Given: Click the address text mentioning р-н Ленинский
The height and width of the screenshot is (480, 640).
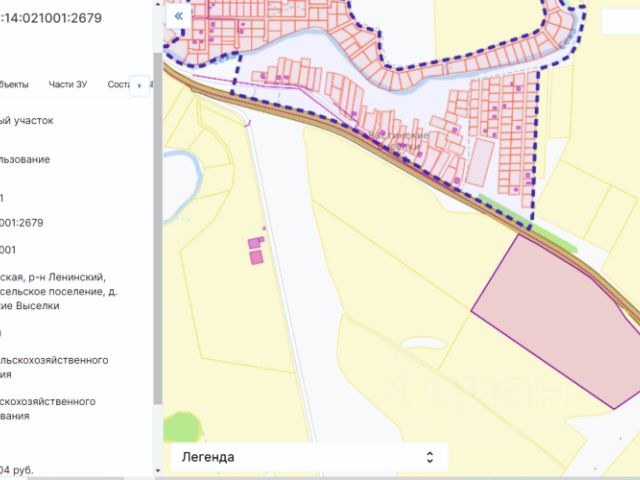Looking at the screenshot, I should tap(53, 277).
